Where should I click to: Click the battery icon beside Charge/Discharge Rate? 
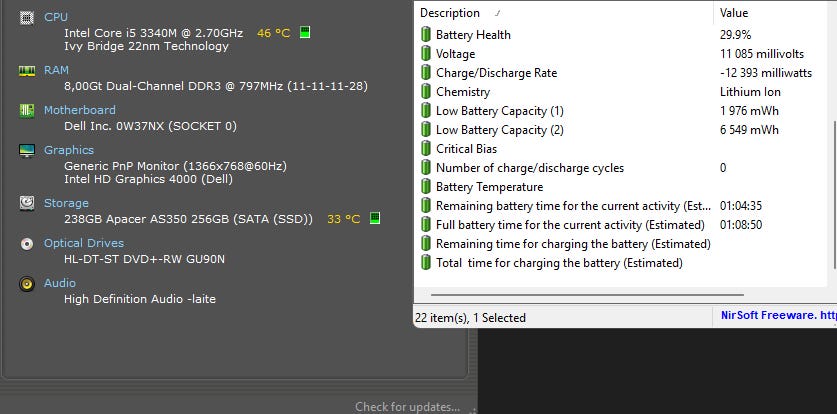(x=425, y=73)
